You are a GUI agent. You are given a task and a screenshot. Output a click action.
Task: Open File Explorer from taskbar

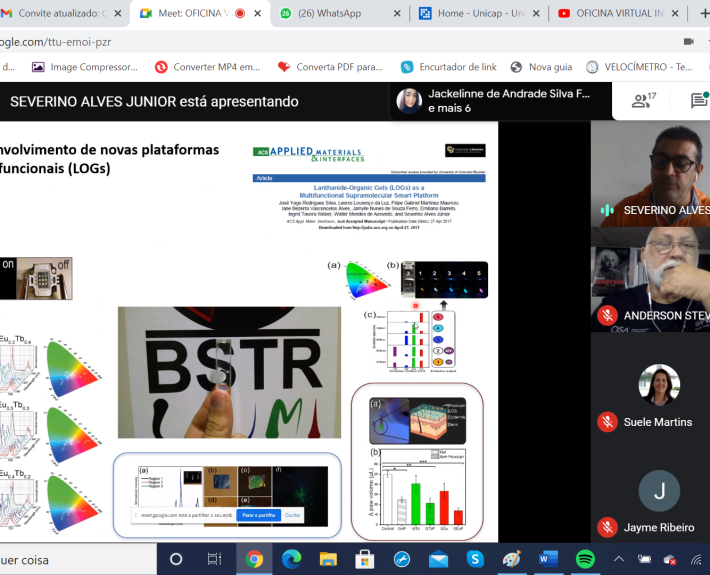pyautogui.click(x=328, y=560)
